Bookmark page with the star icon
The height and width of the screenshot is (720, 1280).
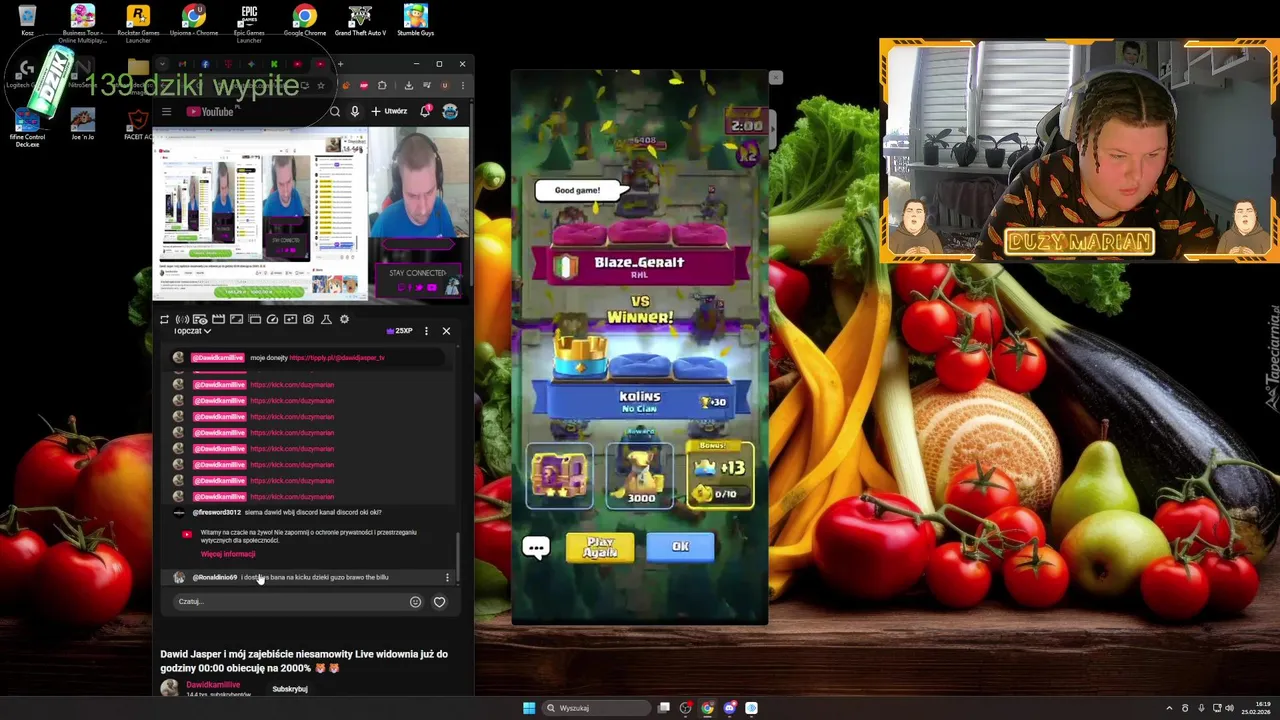coord(321,85)
